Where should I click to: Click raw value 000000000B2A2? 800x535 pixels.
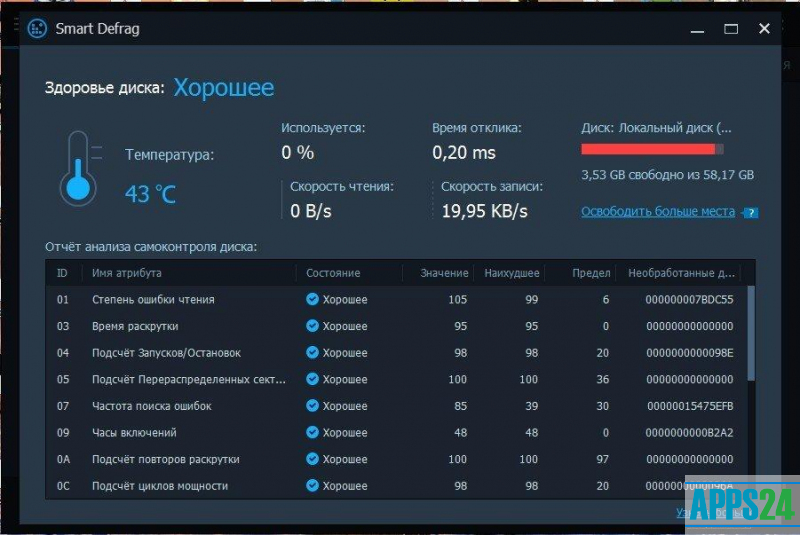click(x=689, y=432)
